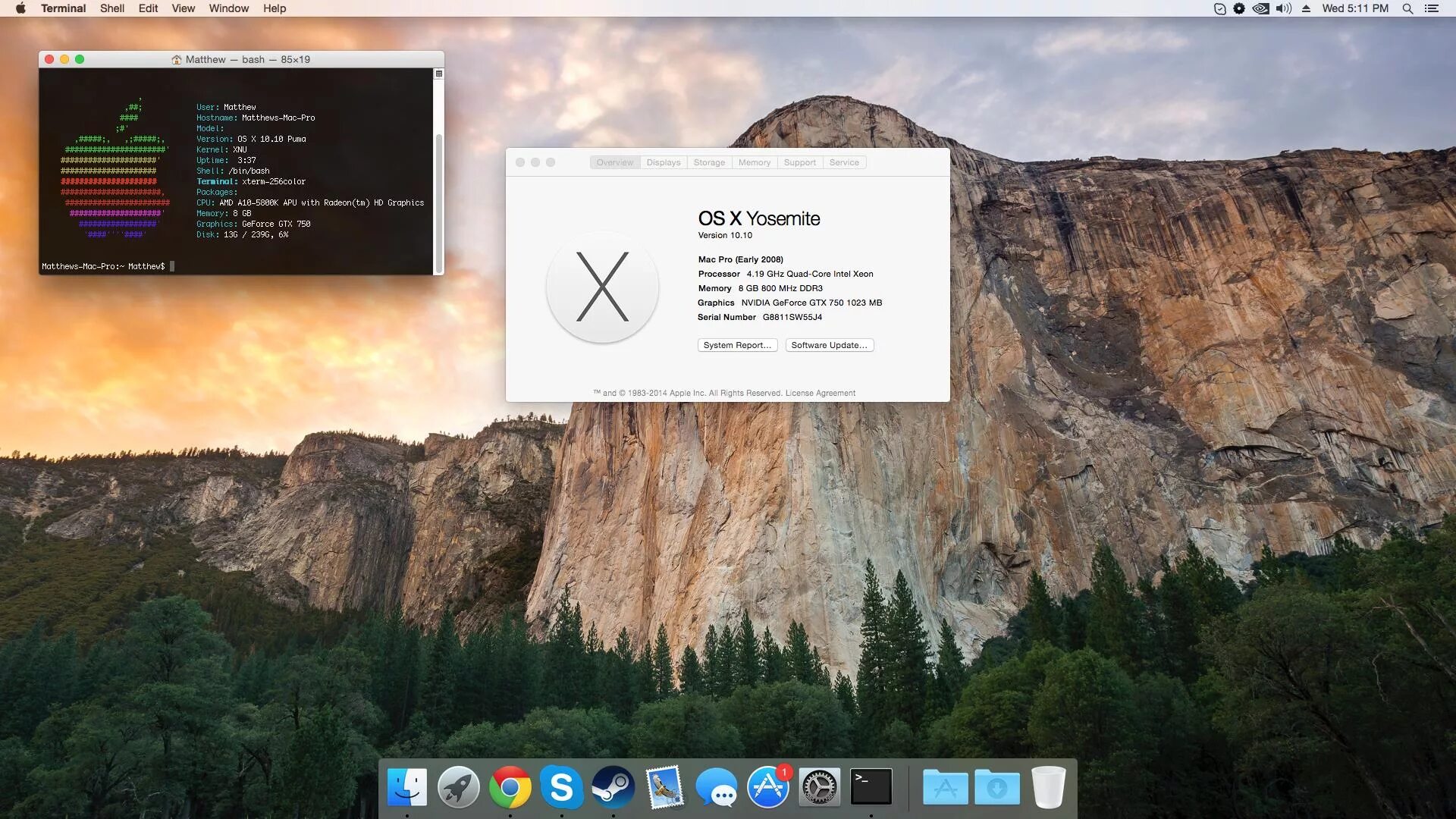Open Spotlight search in menu bar
Screen dimensions: 1456x819
pos(1407,8)
